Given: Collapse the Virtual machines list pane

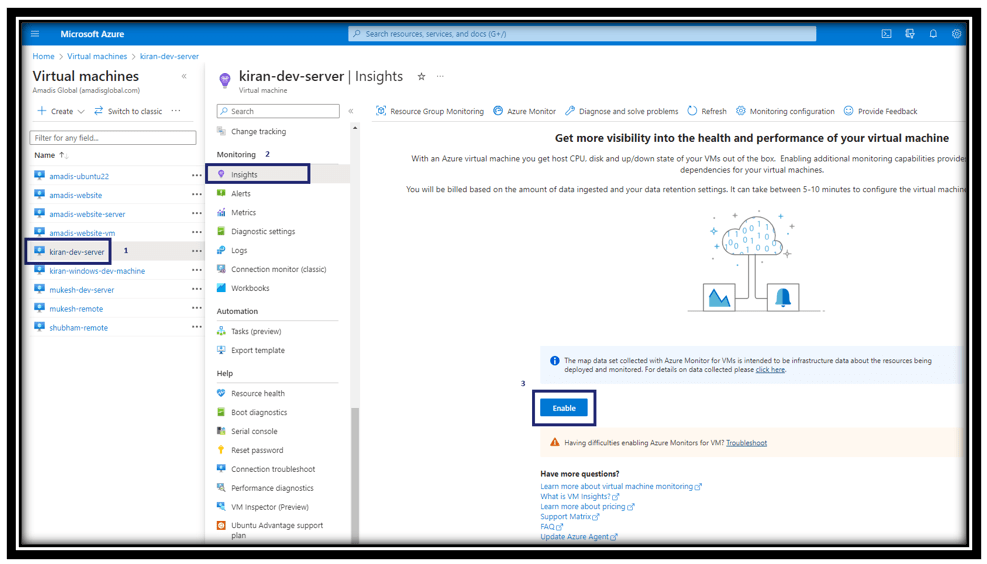Looking at the screenshot, I should click(184, 76).
